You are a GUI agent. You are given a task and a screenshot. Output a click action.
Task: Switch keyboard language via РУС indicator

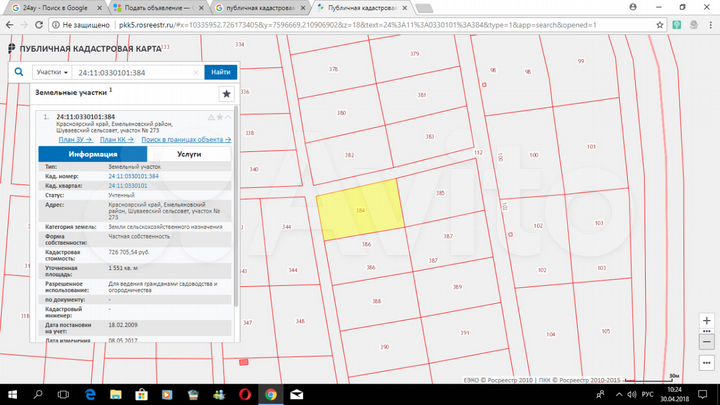645,395
